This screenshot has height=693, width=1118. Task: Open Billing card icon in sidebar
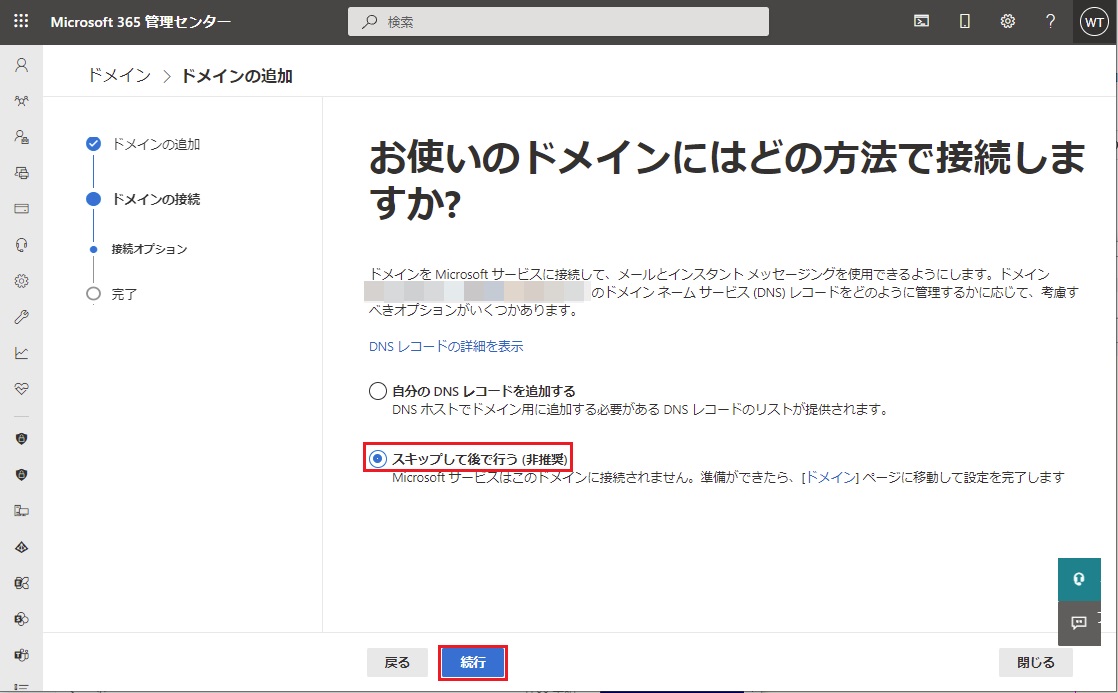point(21,209)
